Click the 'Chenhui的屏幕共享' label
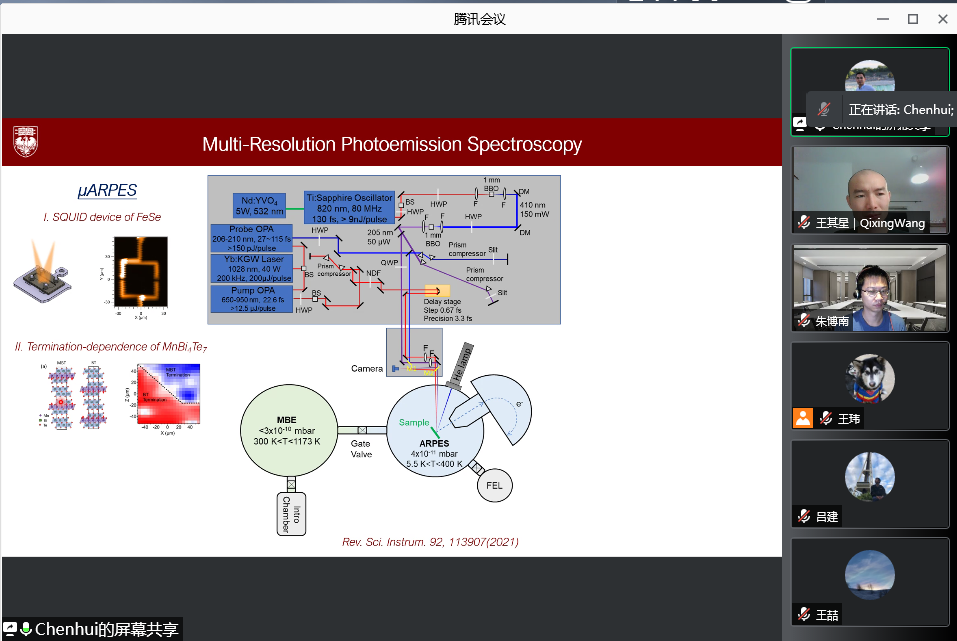Image resolution: width=957 pixels, height=641 pixels. click(106, 629)
